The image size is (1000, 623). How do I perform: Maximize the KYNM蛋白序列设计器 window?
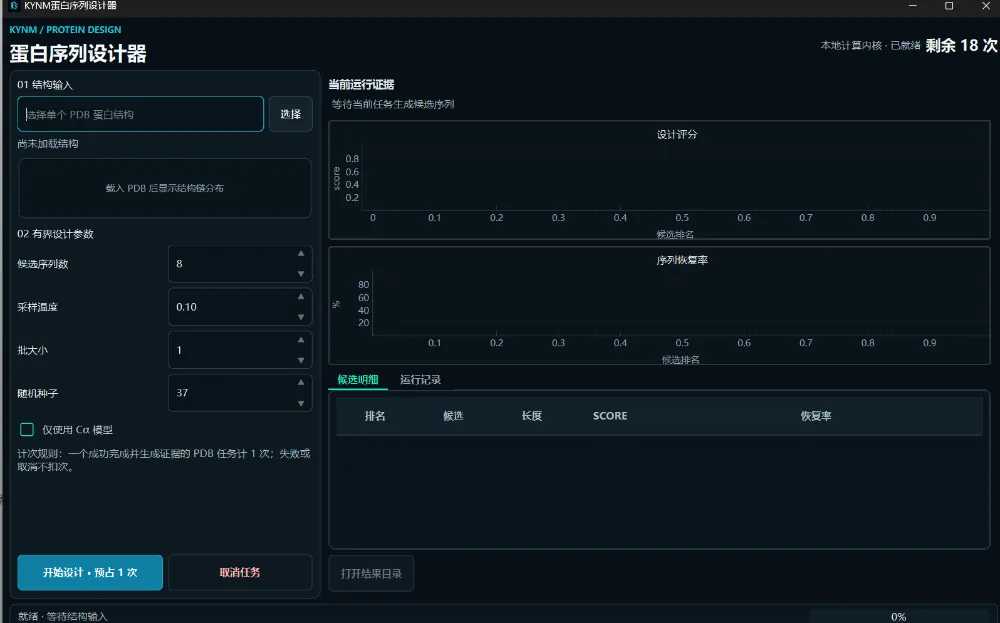tap(949, 6)
